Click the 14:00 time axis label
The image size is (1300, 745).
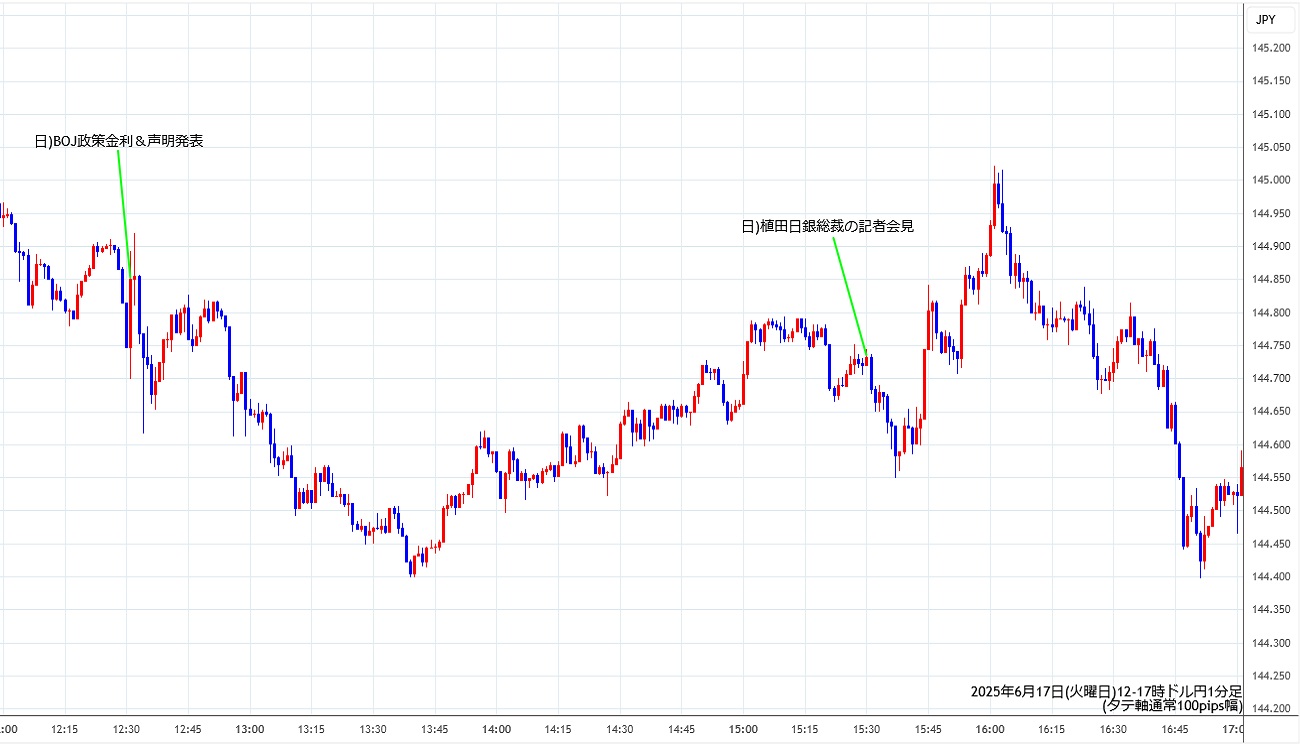(497, 729)
